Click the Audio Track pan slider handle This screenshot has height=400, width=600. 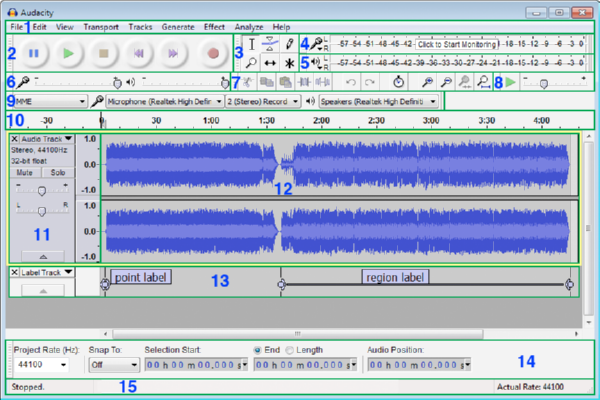tap(42, 211)
